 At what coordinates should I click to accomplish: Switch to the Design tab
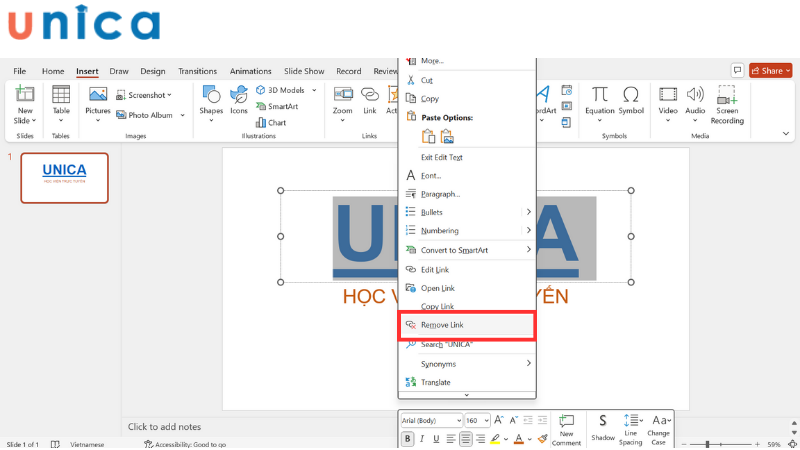(153, 71)
